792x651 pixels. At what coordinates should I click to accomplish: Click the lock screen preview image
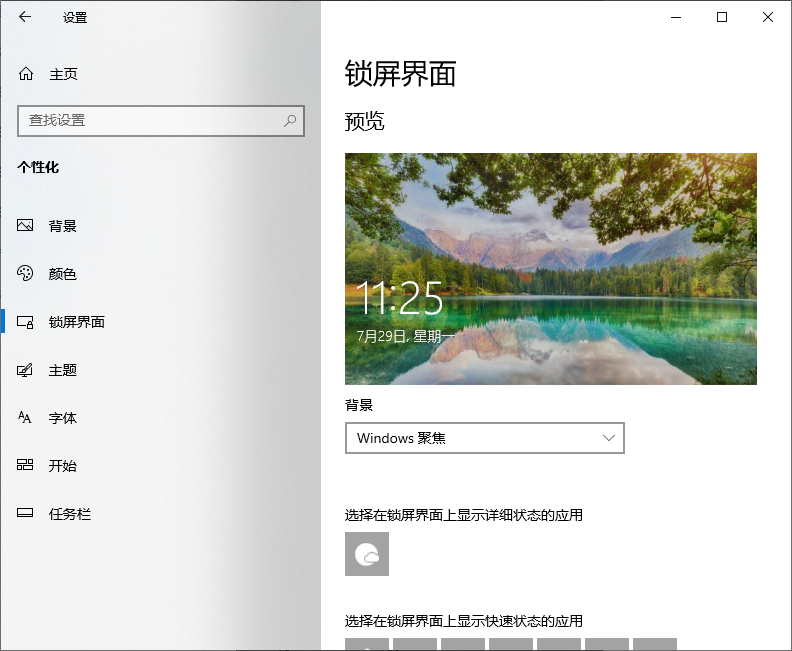pyautogui.click(x=551, y=269)
